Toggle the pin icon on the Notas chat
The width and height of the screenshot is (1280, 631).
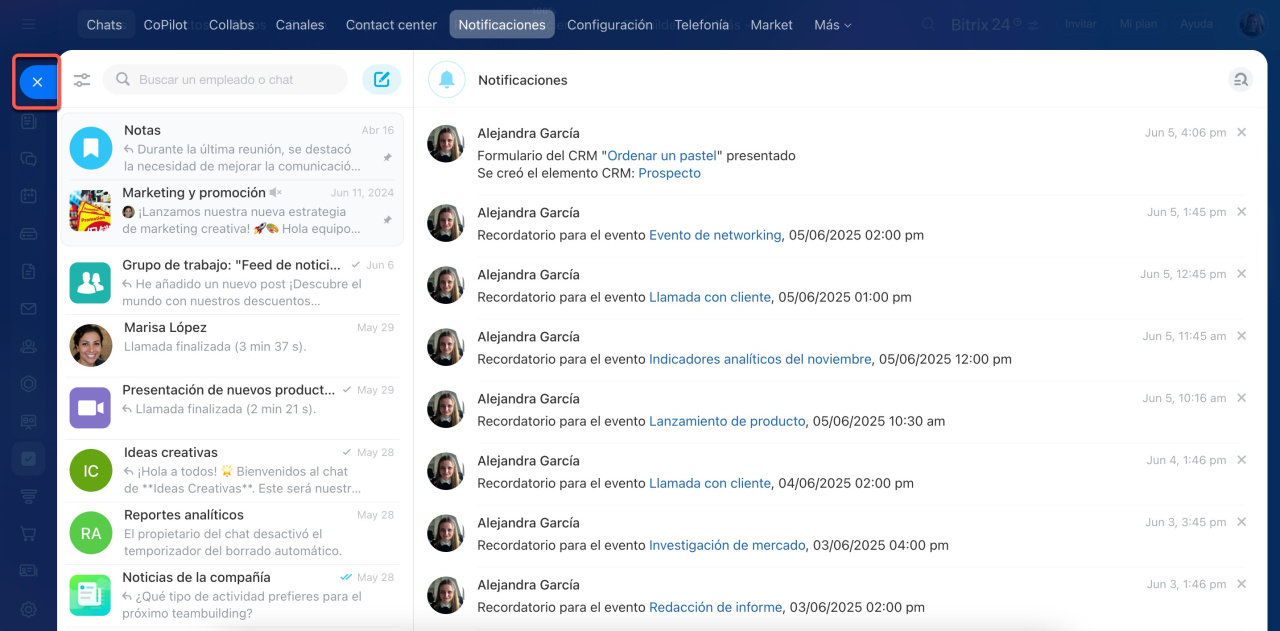388,157
